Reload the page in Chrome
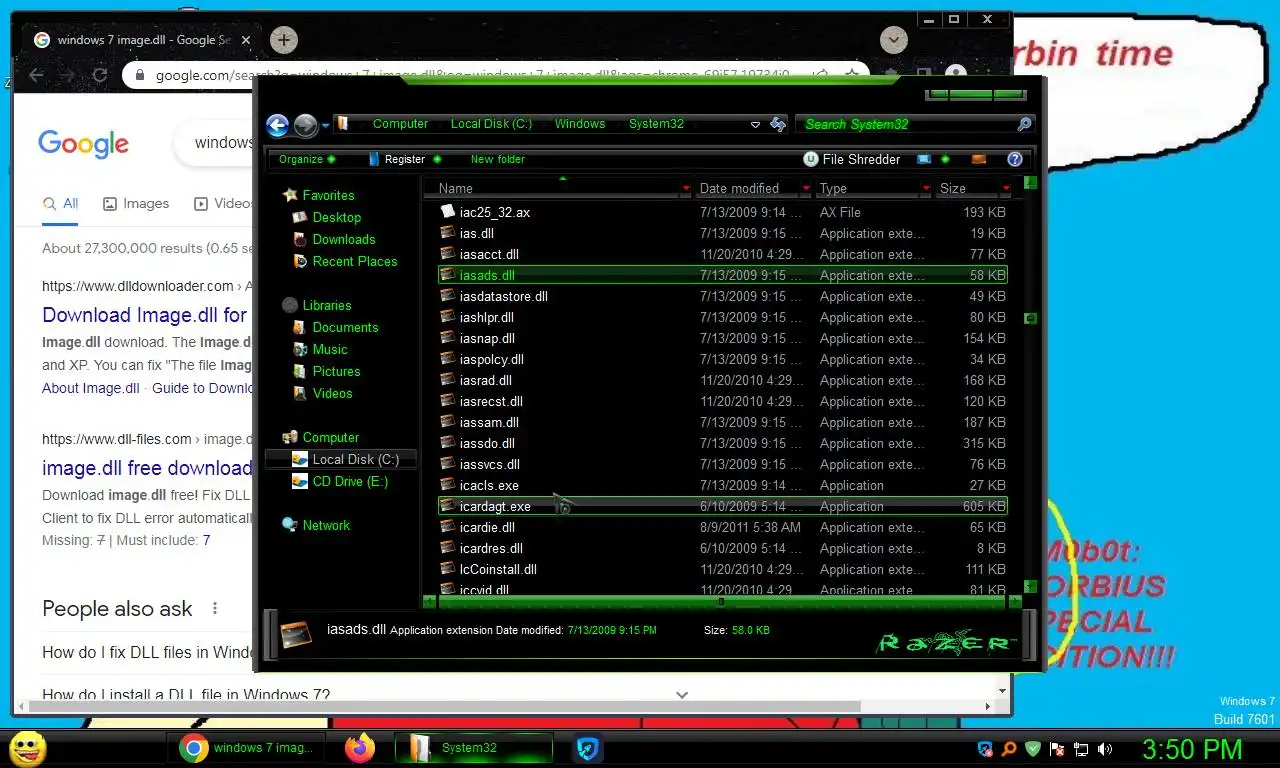This screenshot has height=768, width=1280. pos(99,75)
